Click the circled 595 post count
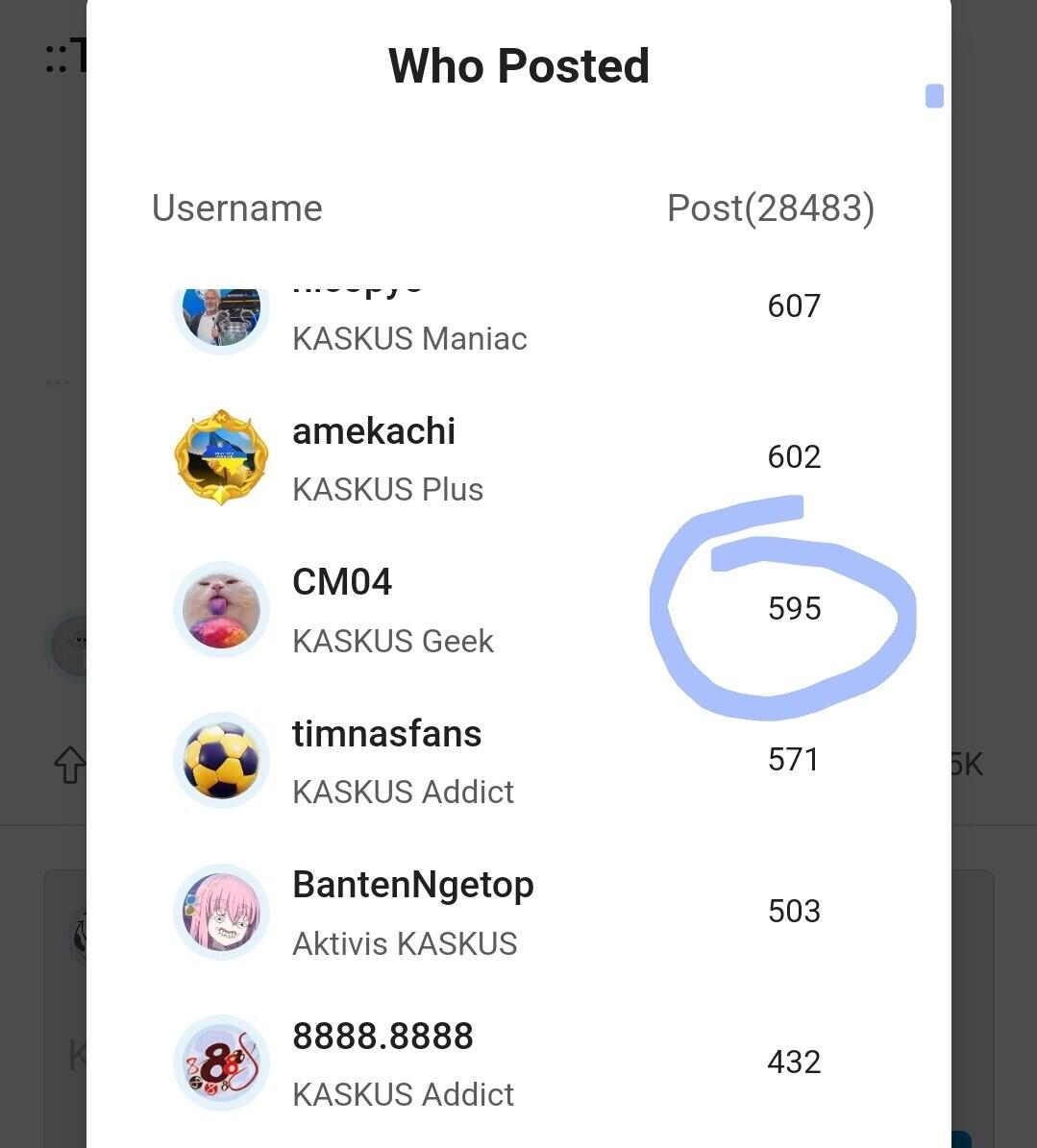The width and height of the screenshot is (1037, 1148). click(x=794, y=608)
